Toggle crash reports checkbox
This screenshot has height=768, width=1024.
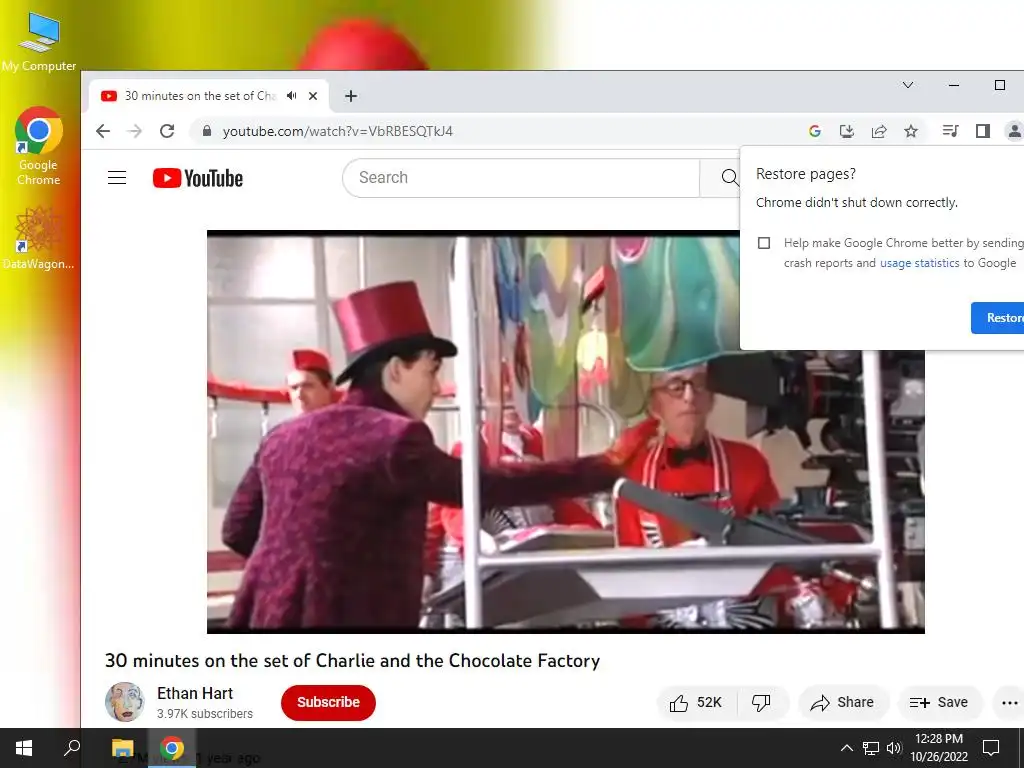tap(764, 243)
